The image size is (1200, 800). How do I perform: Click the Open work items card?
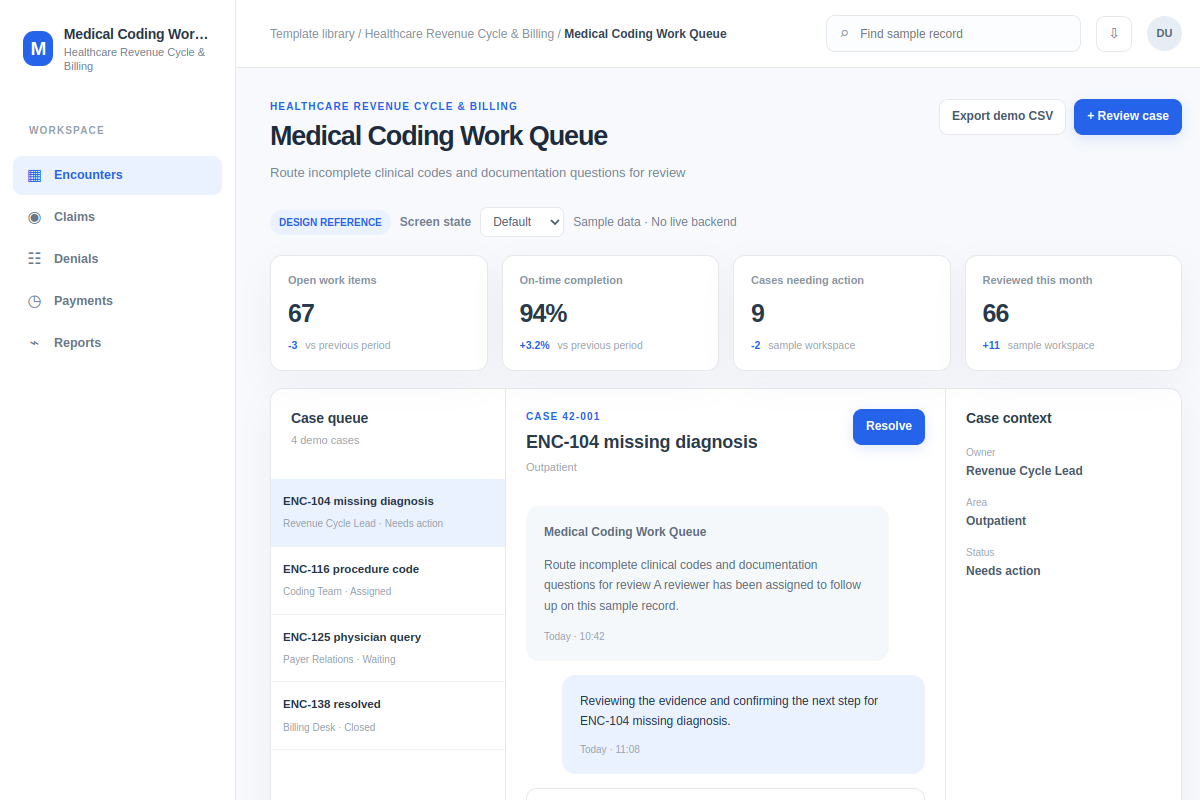[x=379, y=313]
